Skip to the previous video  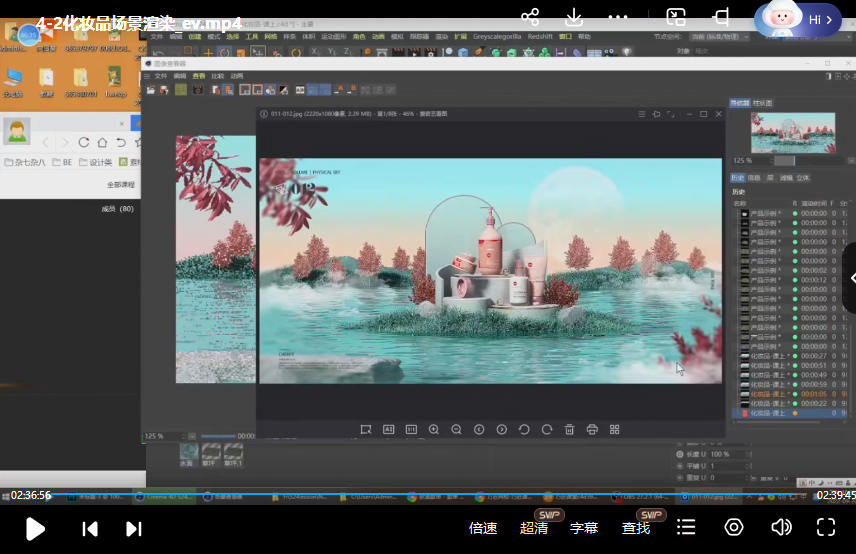tap(90, 529)
